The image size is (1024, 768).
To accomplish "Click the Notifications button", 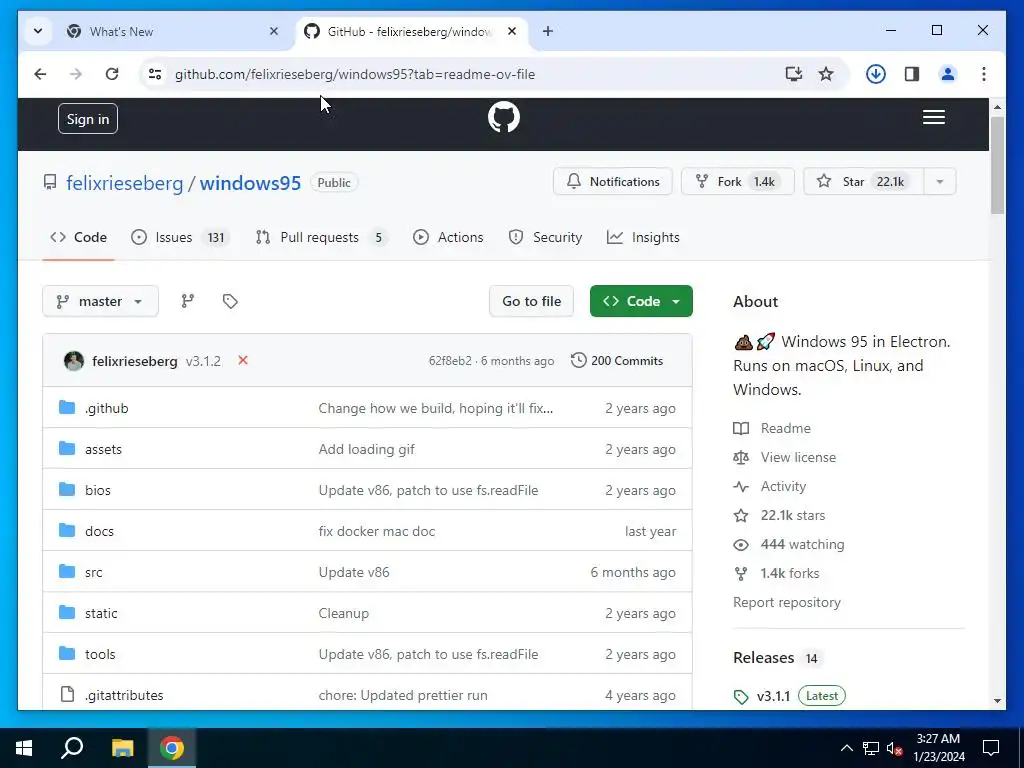I will point(613,182).
